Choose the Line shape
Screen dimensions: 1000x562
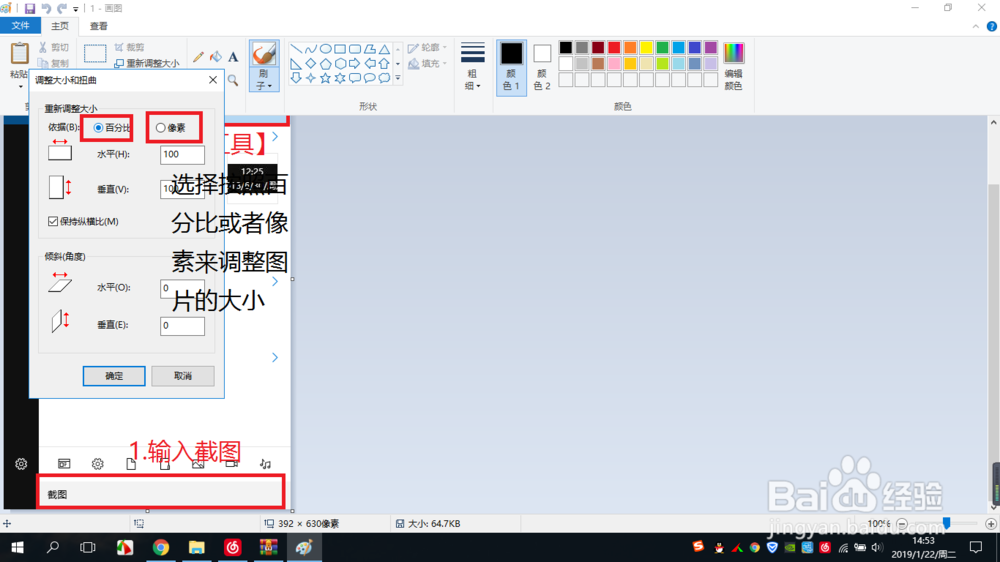(x=296, y=49)
